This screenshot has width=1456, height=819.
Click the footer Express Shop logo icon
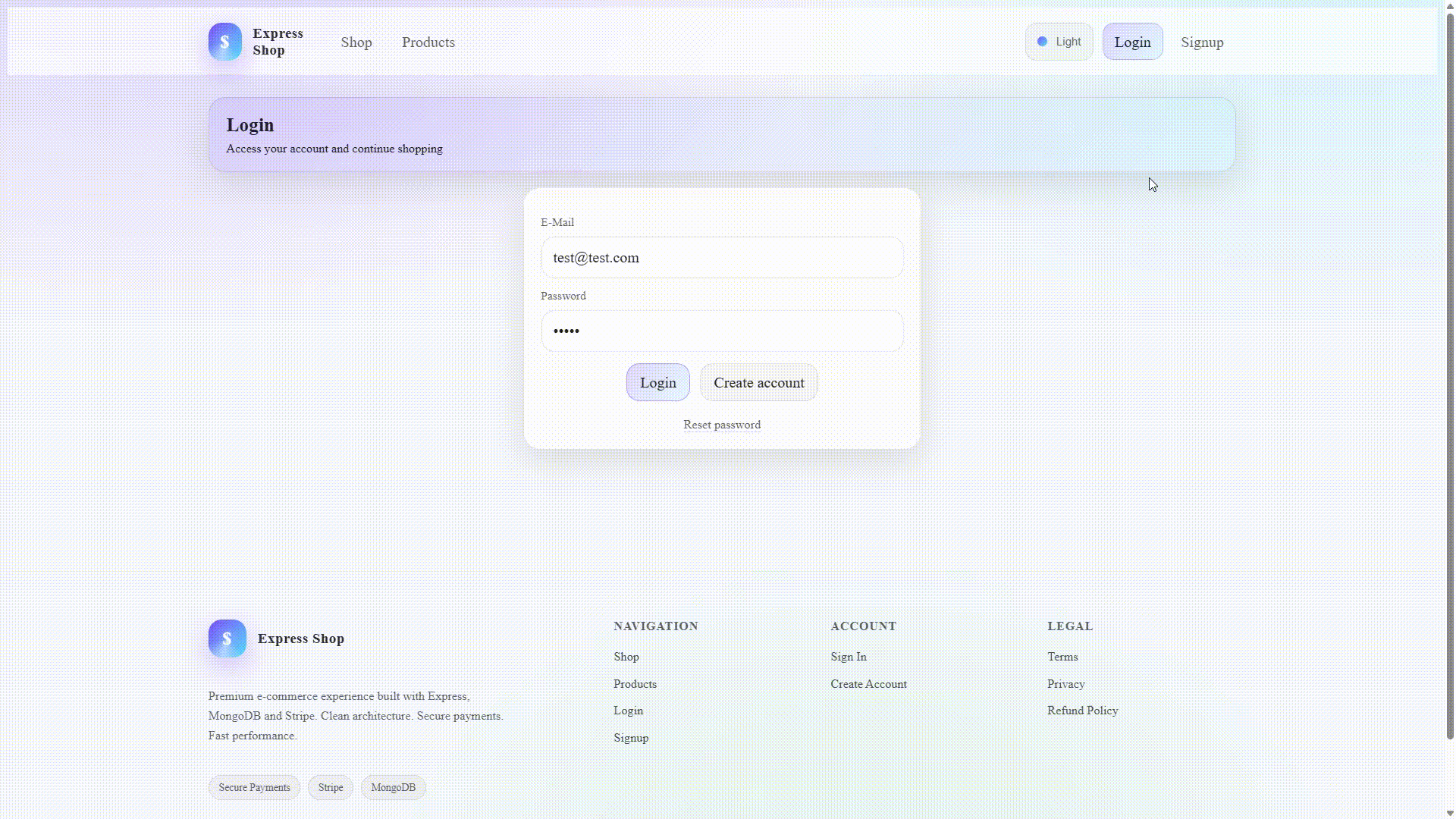[x=227, y=639]
